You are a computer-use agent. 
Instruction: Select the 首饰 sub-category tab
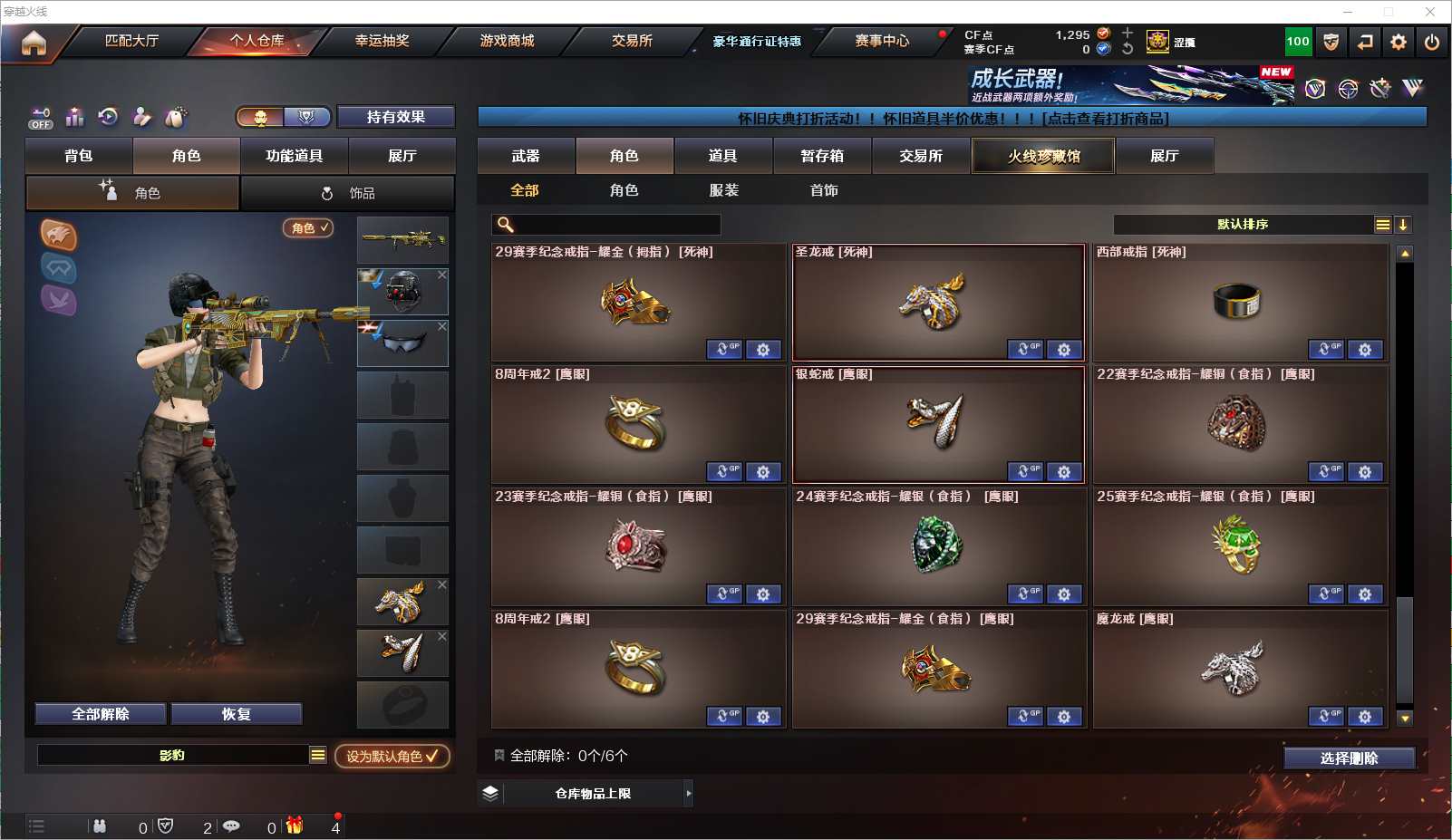pos(824,190)
